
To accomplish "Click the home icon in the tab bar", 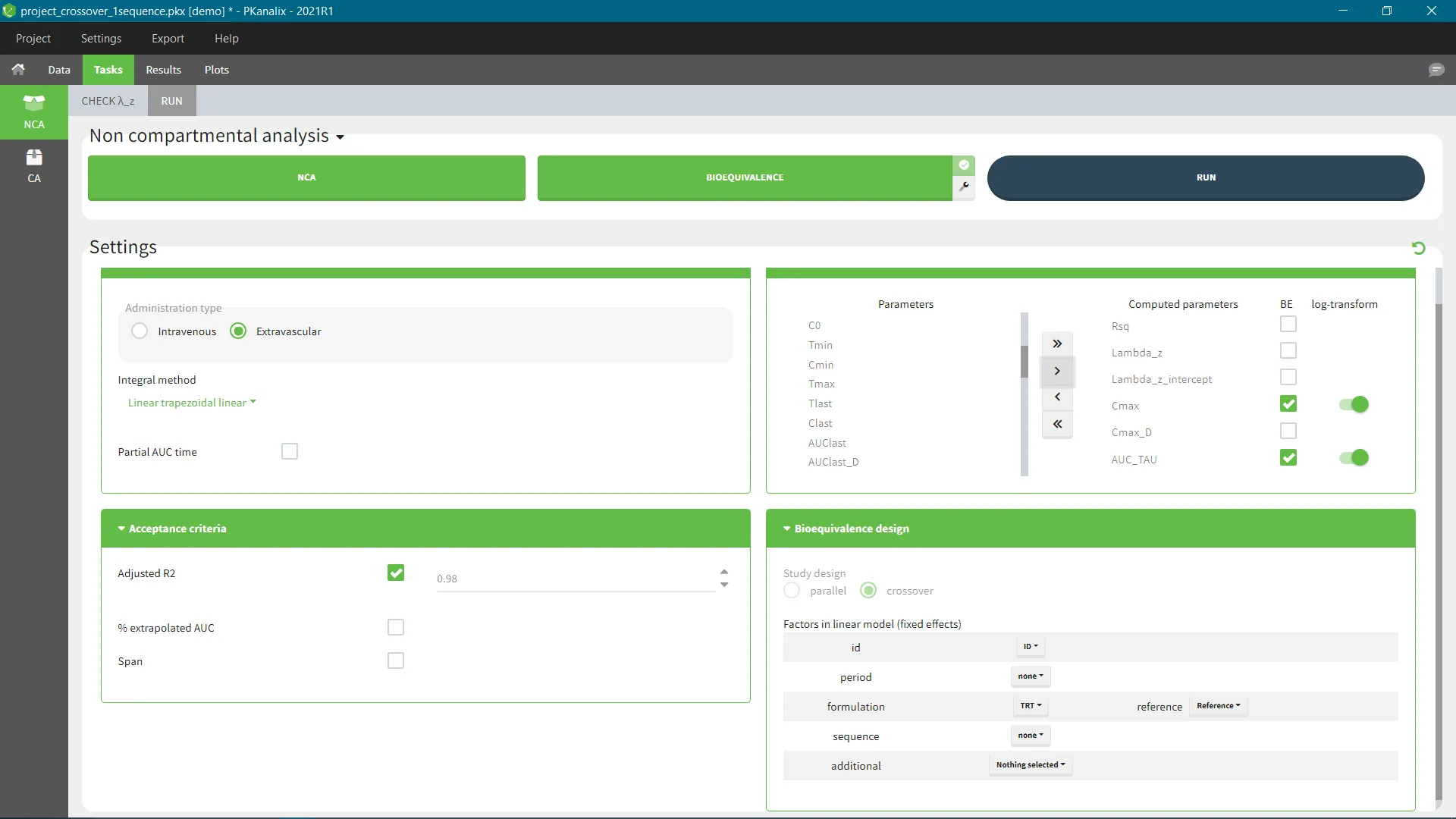I will click(18, 70).
